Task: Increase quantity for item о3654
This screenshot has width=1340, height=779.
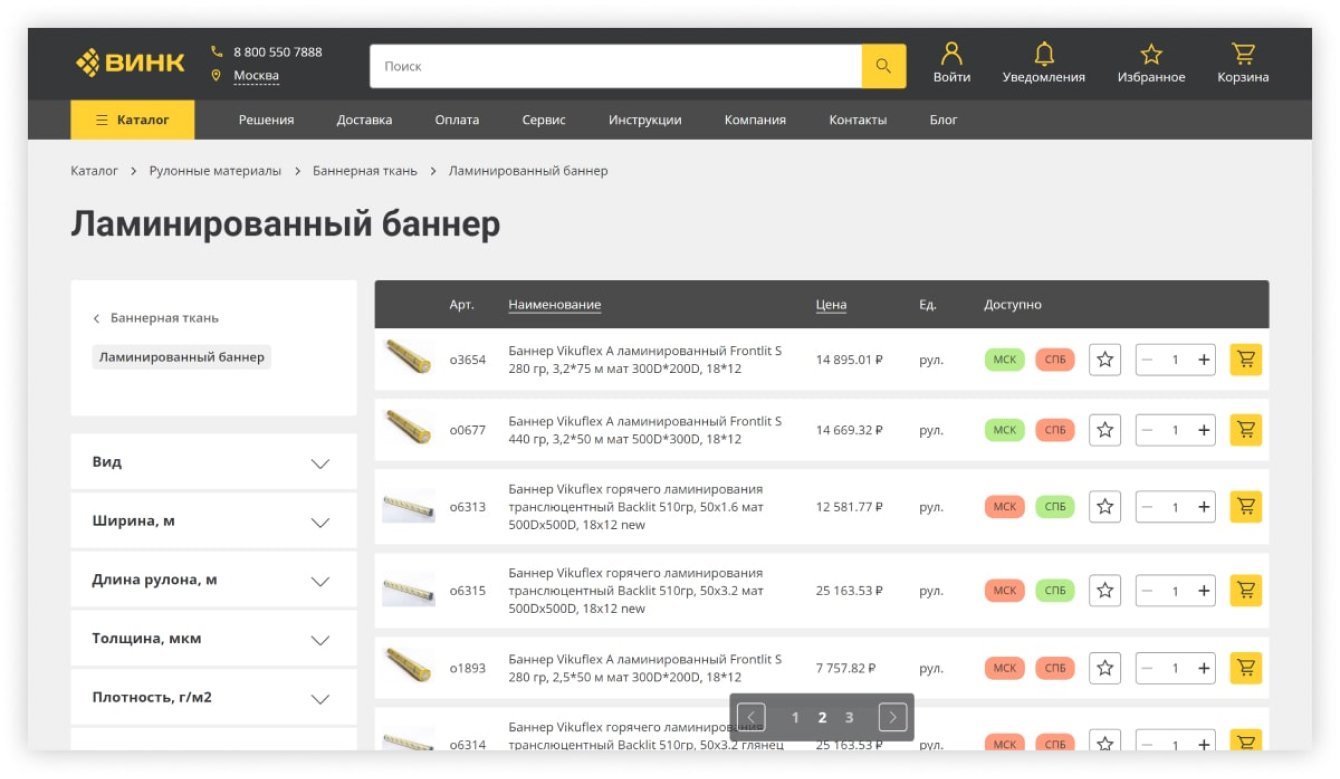Action: coord(1204,360)
